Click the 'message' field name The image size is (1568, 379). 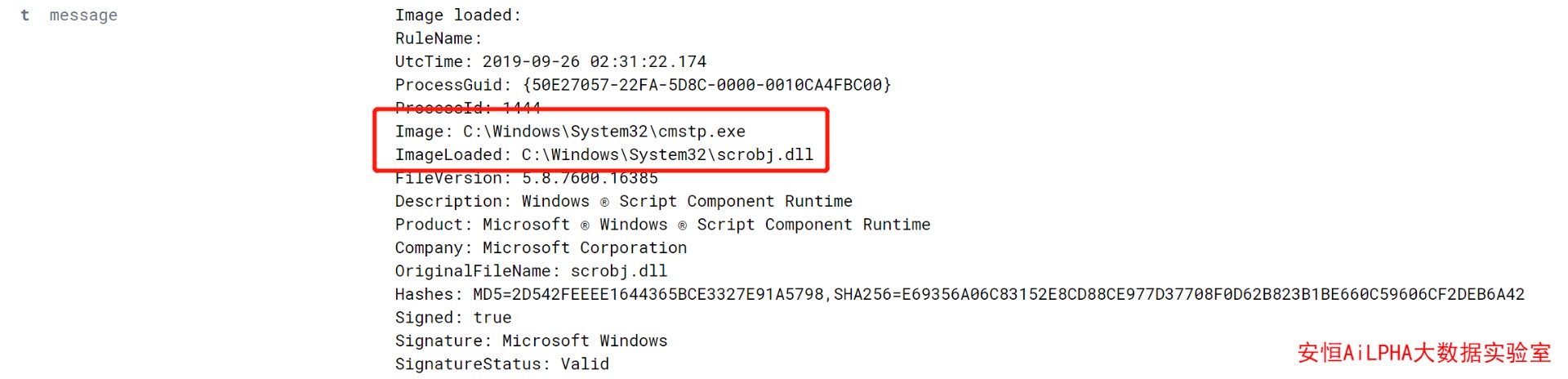click(x=83, y=16)
